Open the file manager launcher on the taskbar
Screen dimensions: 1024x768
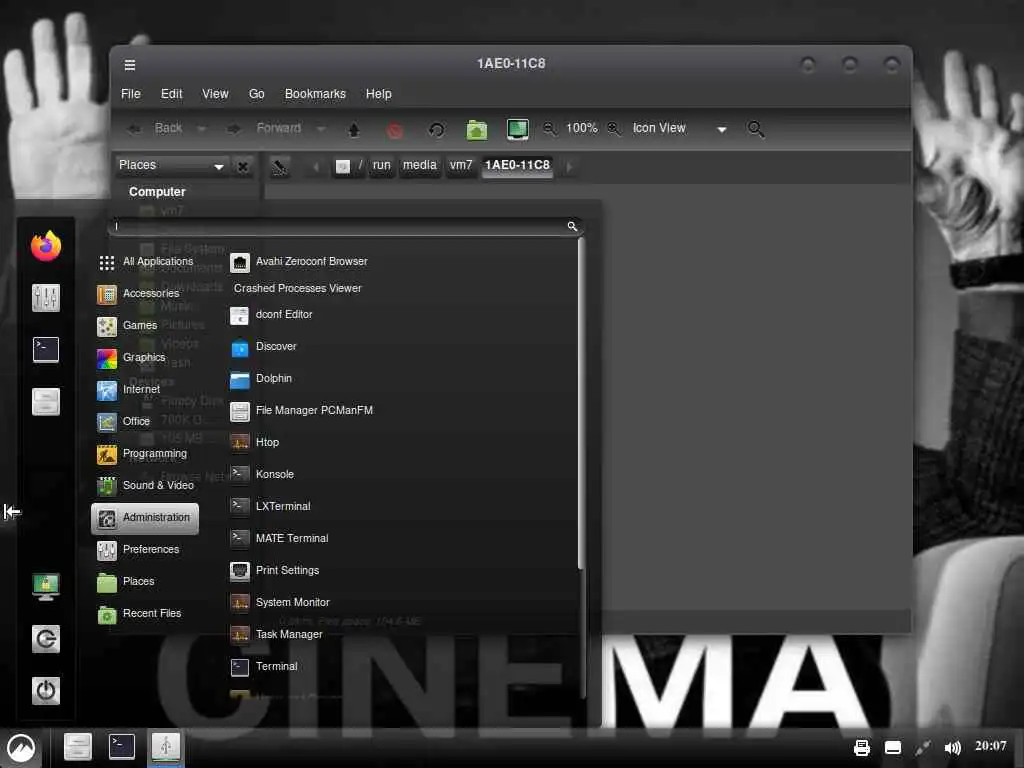pos(78,747)
